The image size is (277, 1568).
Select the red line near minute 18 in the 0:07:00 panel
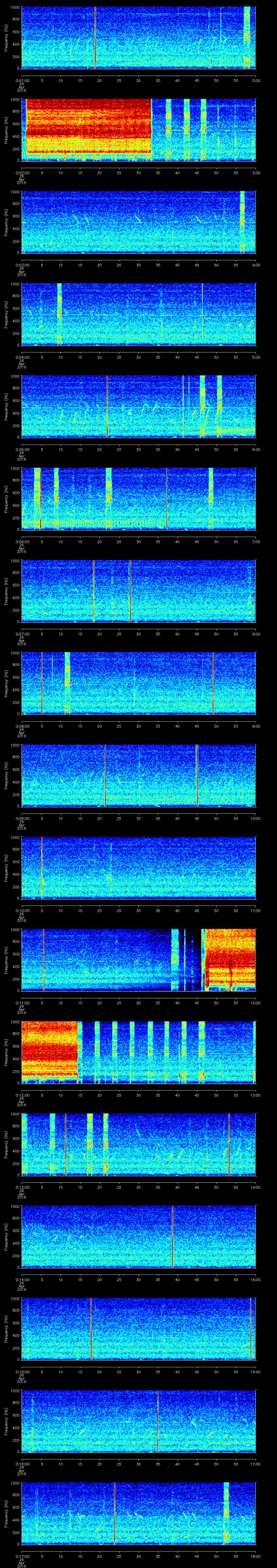click(x=94, y=590)
